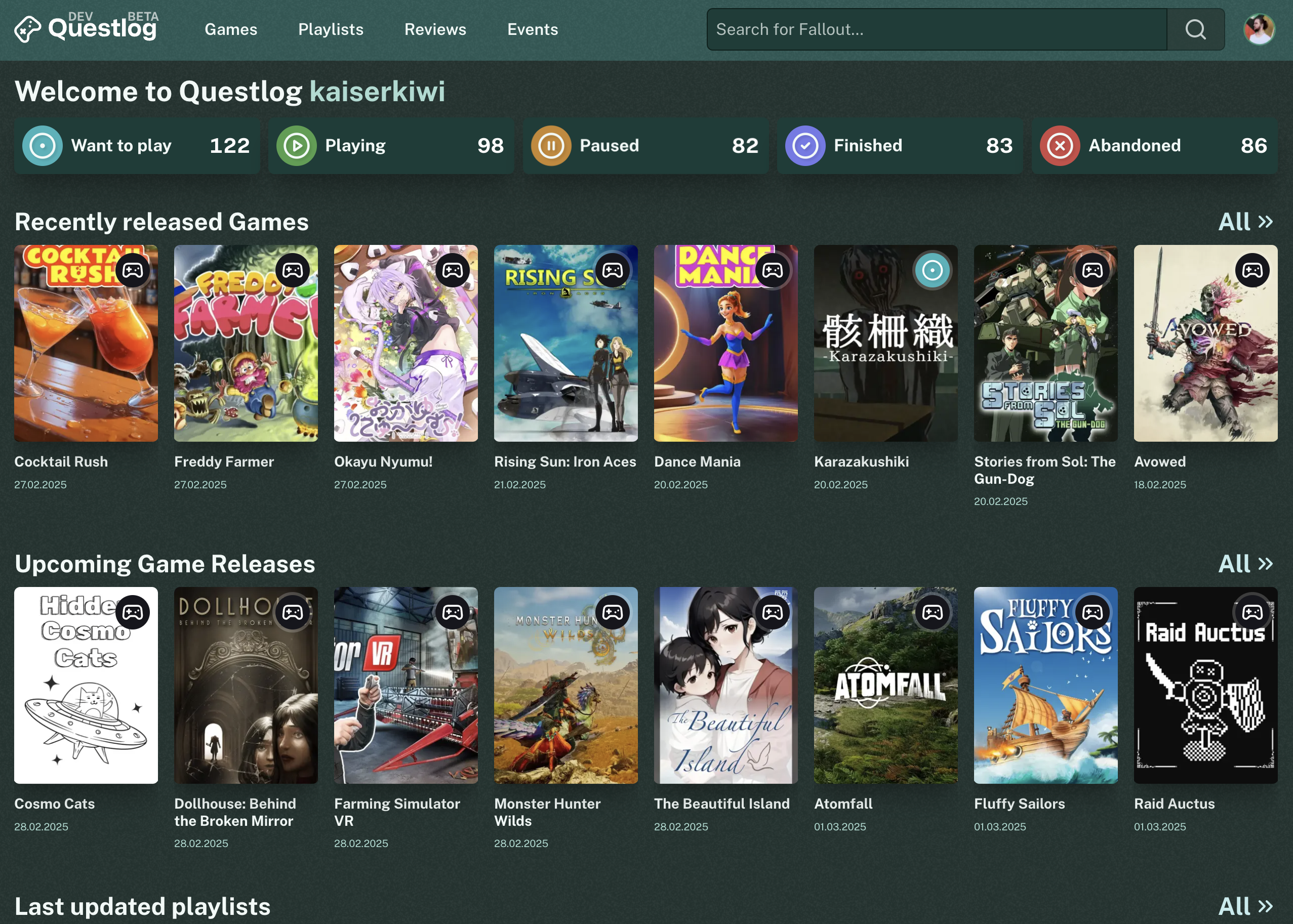Open the Reviews nav menu
This screenshot has height=924, width=1293.
(x=435, y=29)
